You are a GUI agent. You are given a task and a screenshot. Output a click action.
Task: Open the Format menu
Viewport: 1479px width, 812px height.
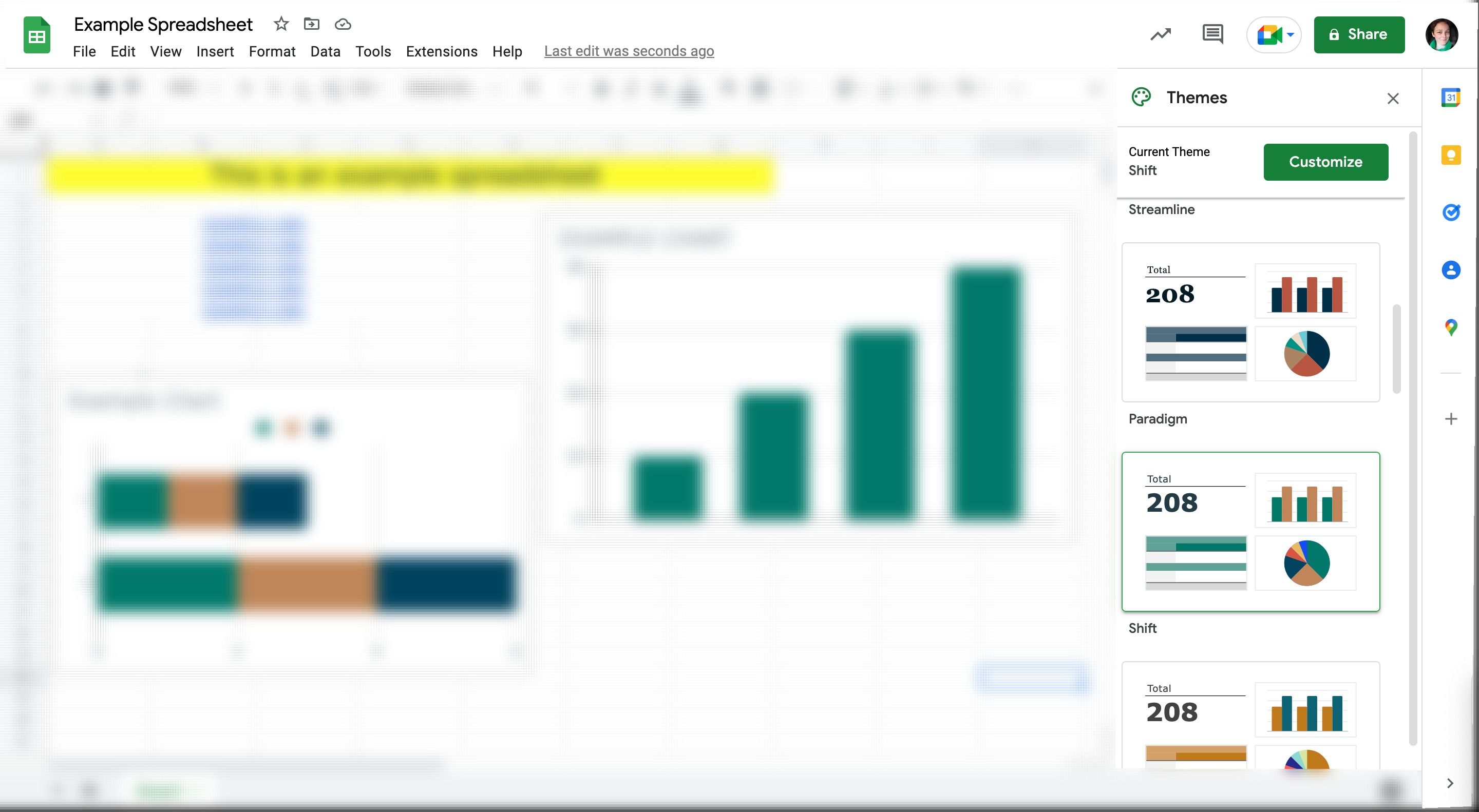pyautogui.click(x=272, y=51)
